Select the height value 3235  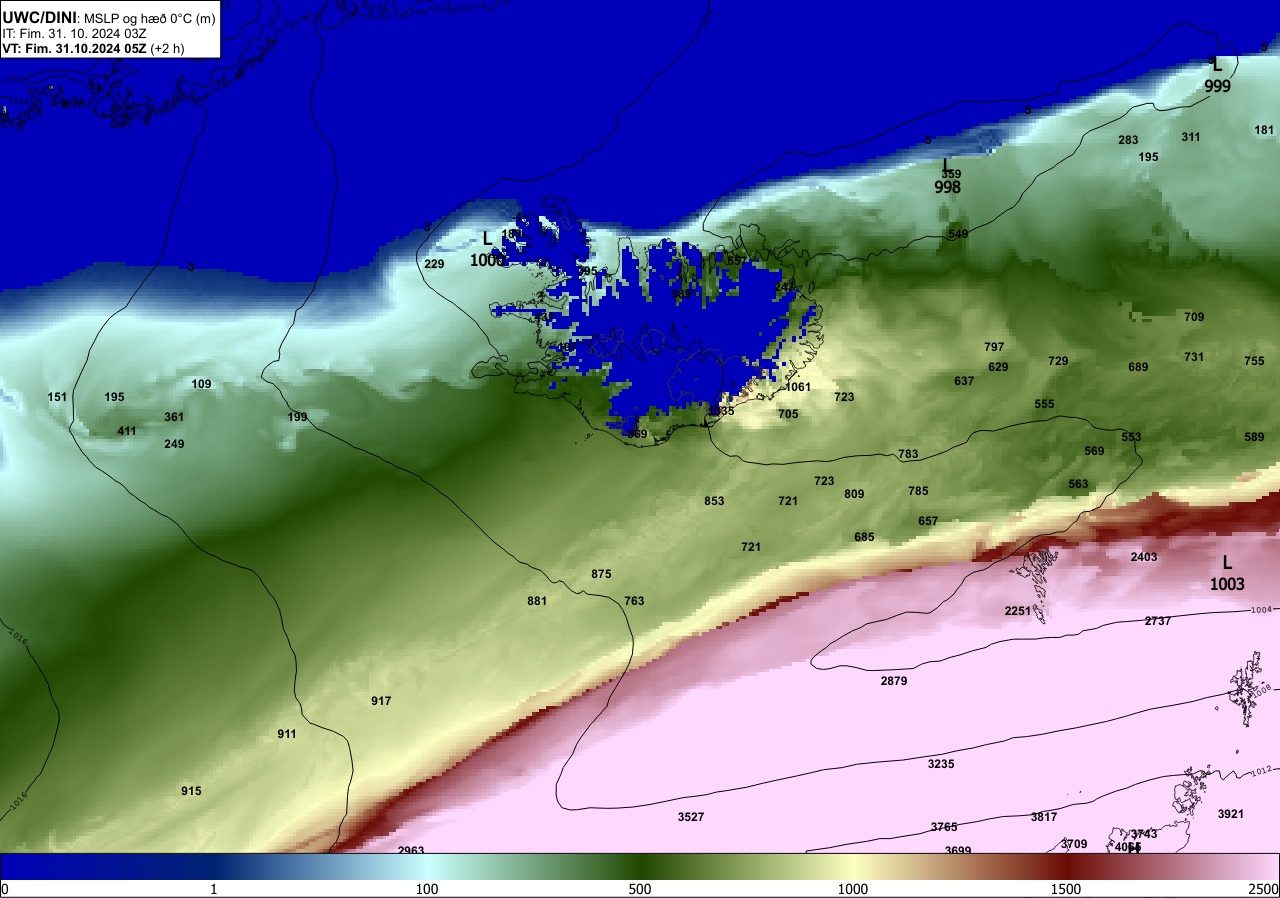[x=941, y=764]
